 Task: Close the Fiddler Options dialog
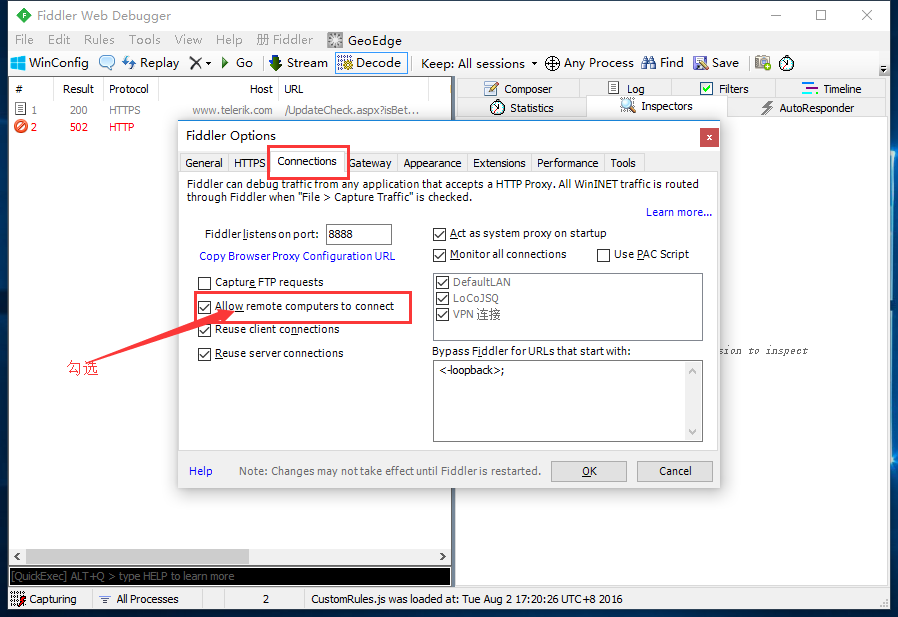coord(709,137)
